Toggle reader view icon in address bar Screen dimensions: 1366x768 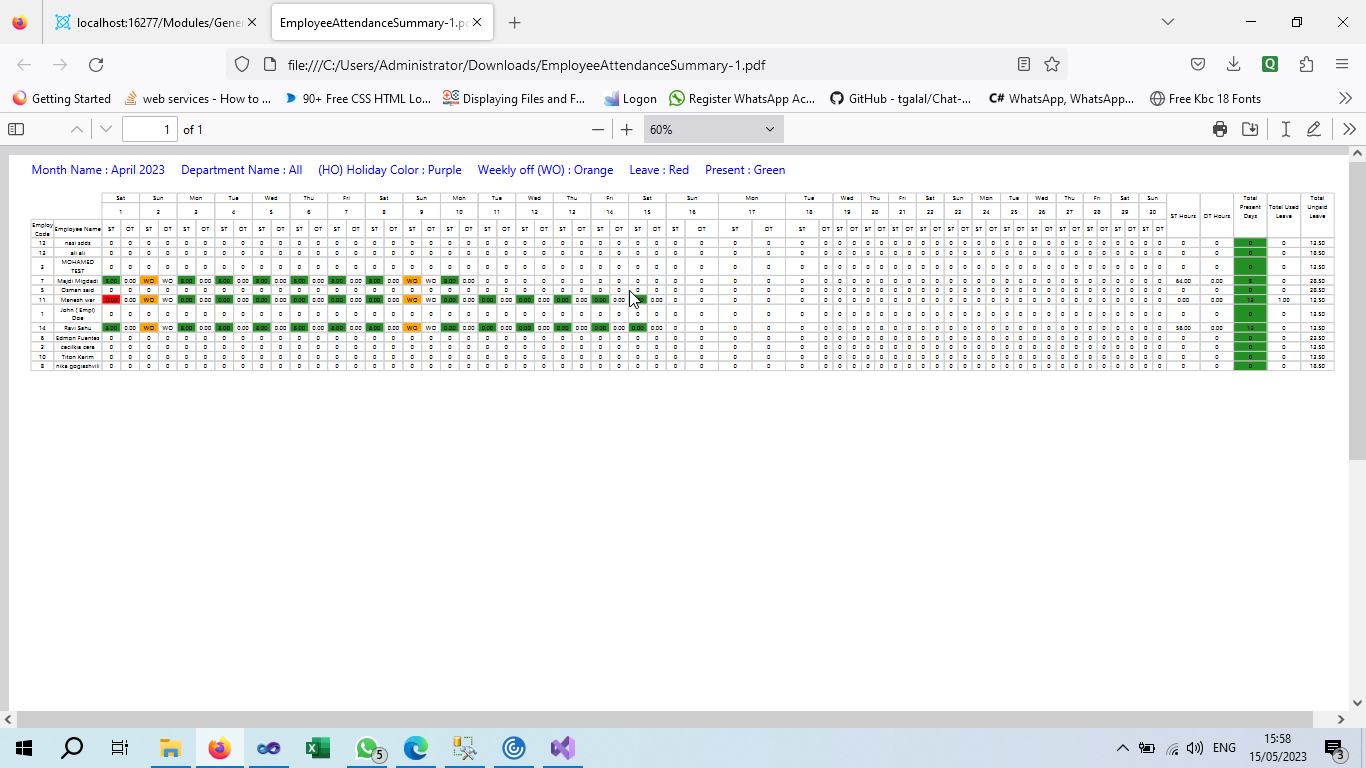pyautogui.click(x=1024, y=65)
